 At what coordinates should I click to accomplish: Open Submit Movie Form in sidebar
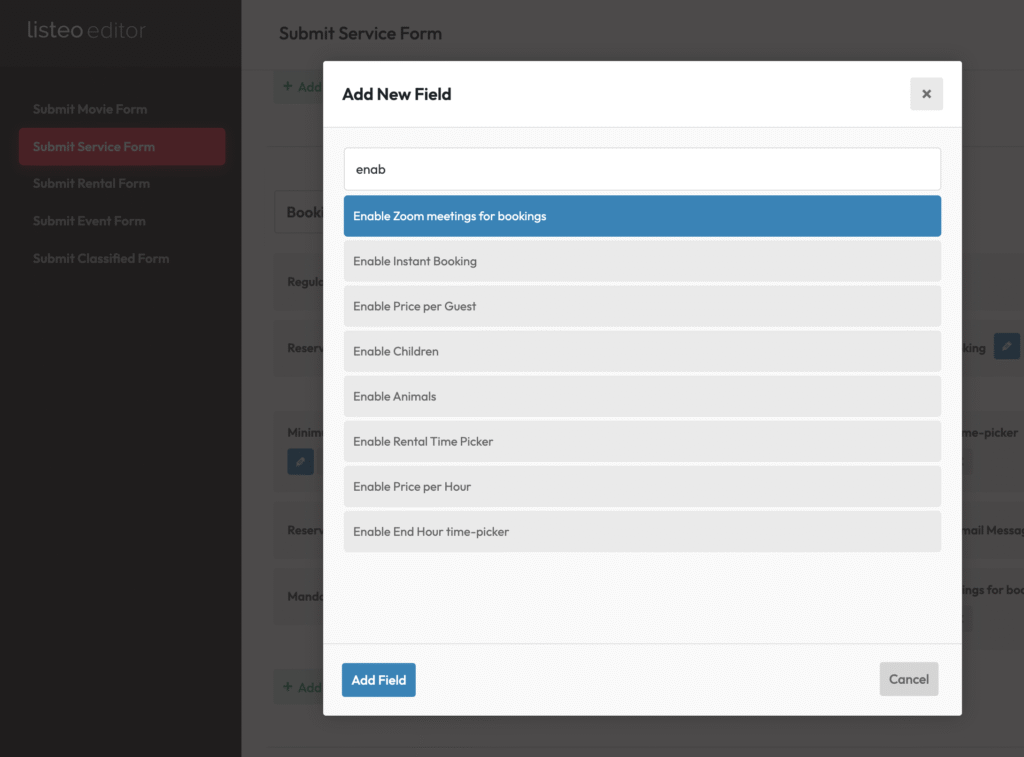coord(90,109)
